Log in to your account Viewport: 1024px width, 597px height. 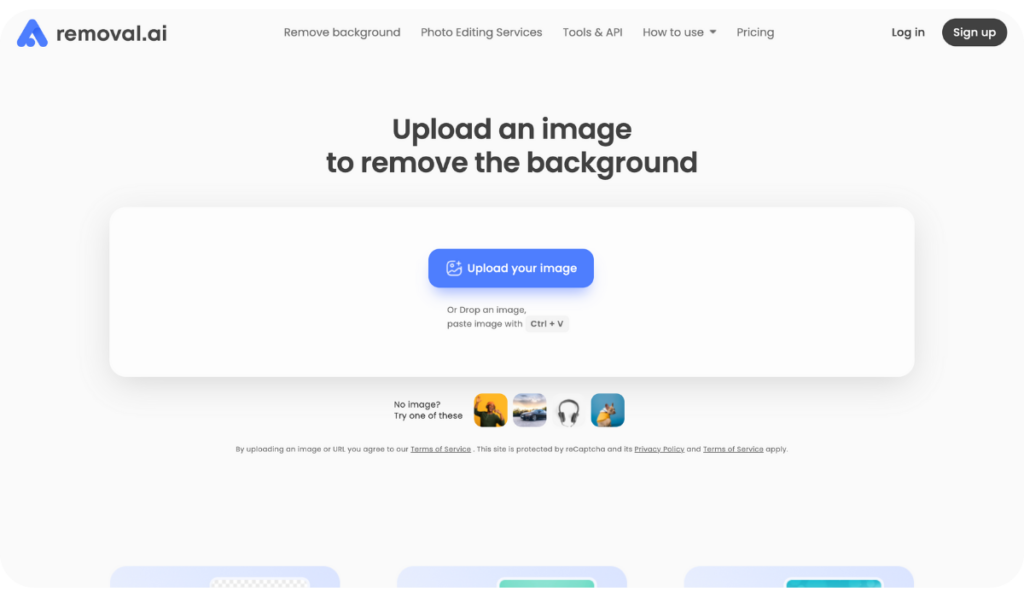click(x=907, y=32)
